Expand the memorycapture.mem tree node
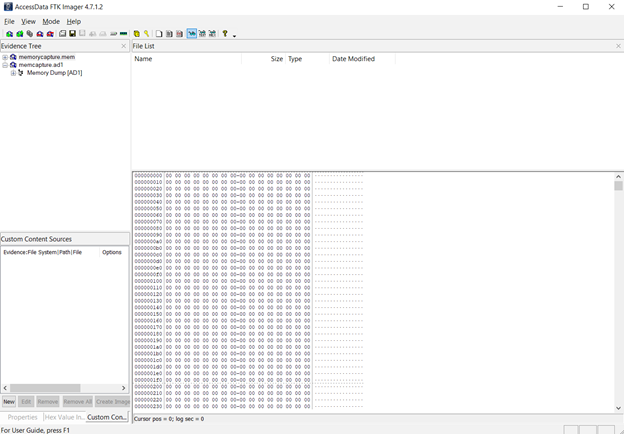The height and width of the screenshot is (434, 624). tap(5, 57)
